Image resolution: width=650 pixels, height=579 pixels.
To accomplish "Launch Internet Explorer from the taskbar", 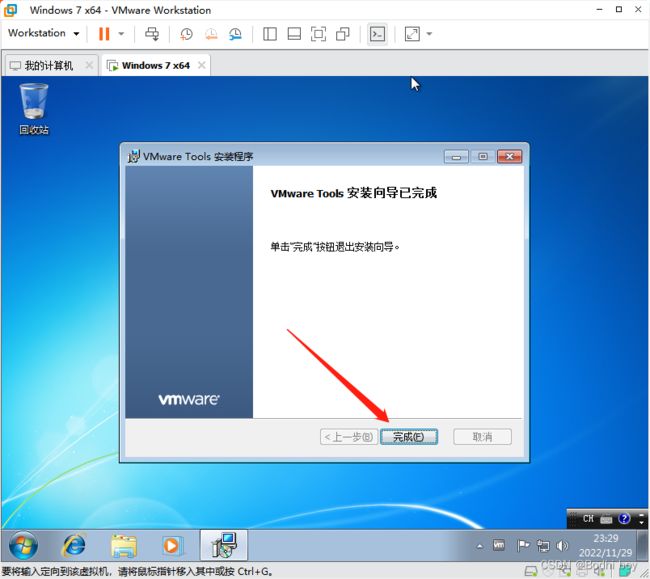I will pos(74,545).
